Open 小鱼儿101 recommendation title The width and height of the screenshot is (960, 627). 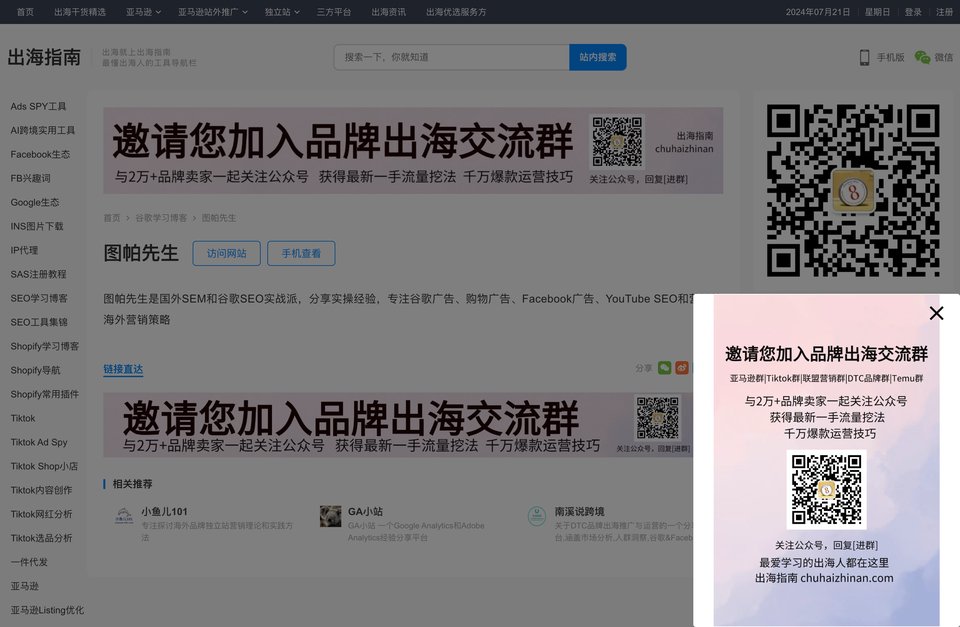coord(164,511)
